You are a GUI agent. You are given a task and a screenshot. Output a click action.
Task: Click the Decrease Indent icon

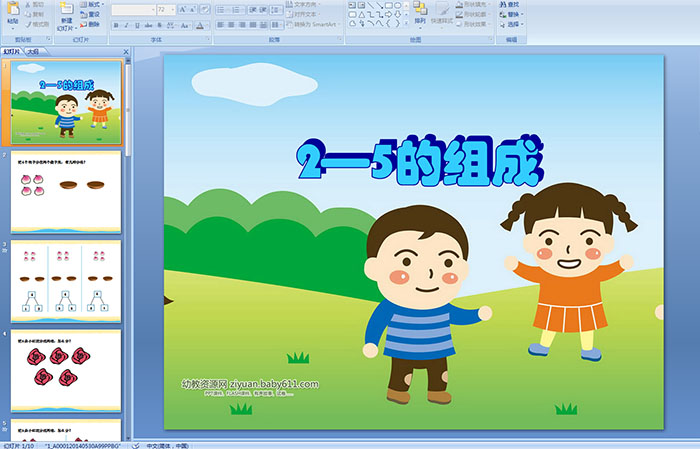(252, 9)
